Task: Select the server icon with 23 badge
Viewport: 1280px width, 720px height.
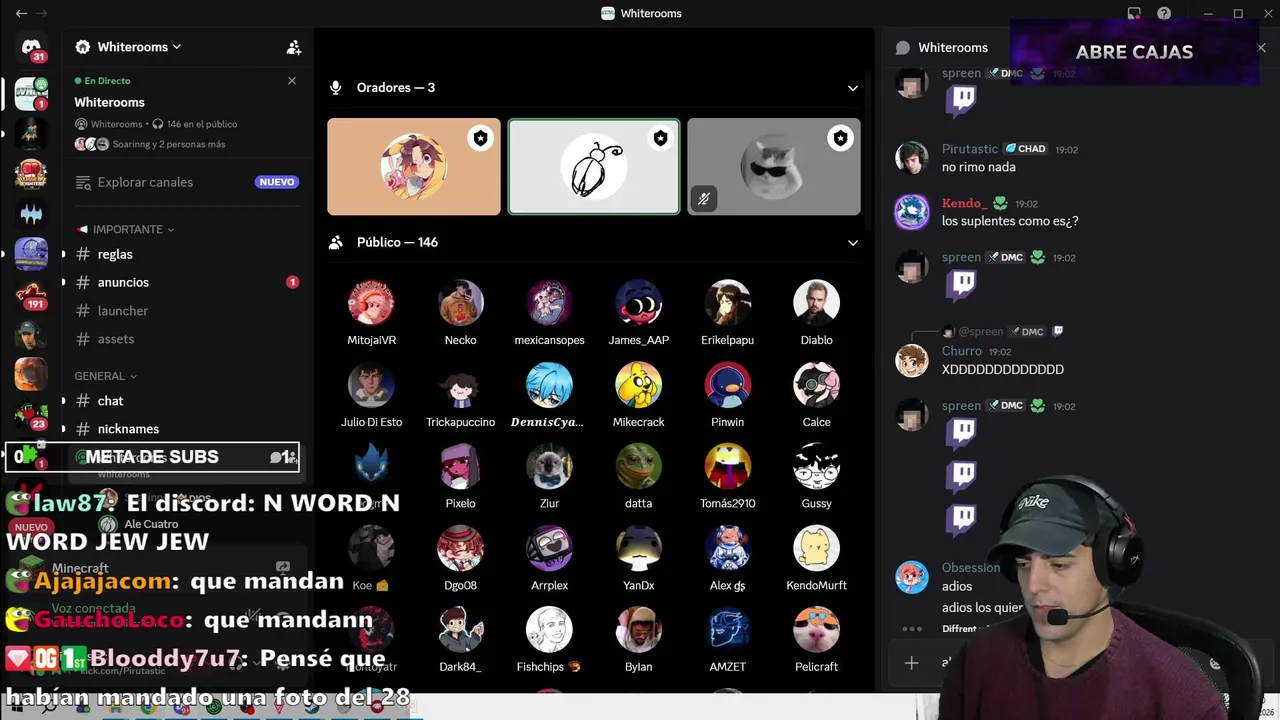Action: [x=31, y=414]
